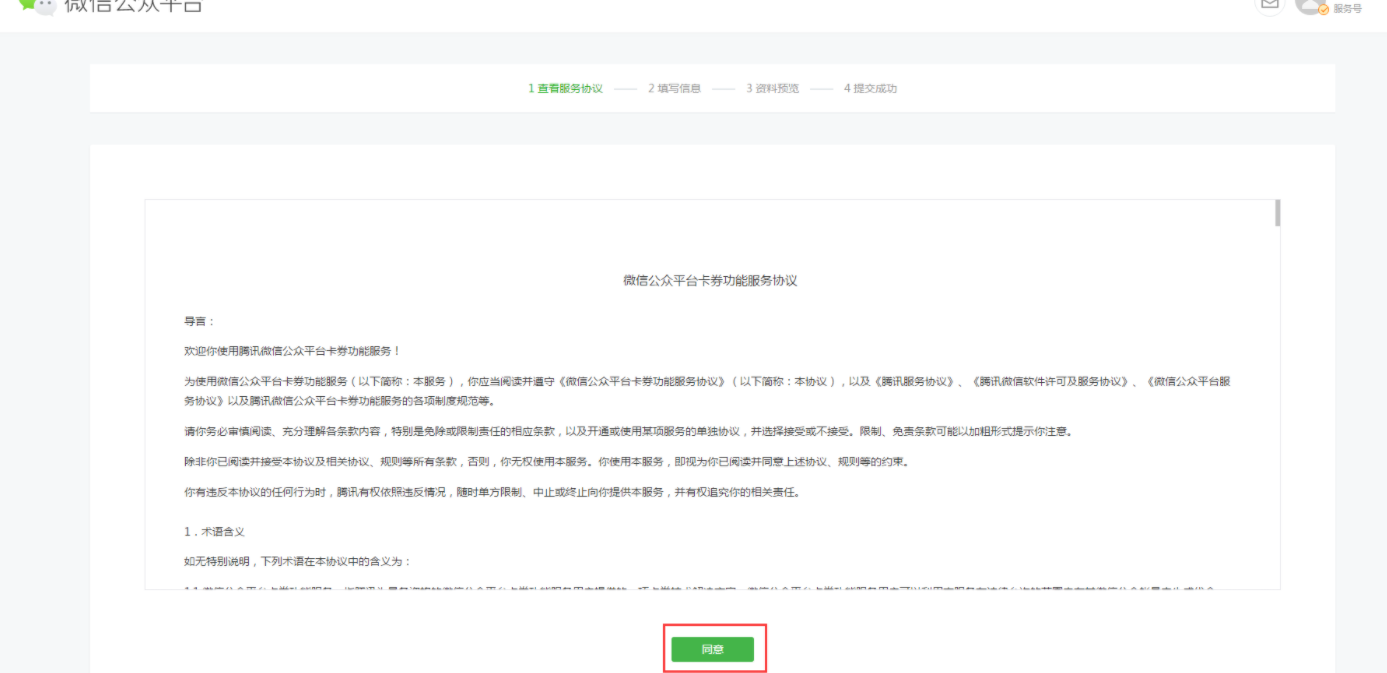Select step 3 资料预览
The height and width of the screenshot is (673, 1387).
pos(772,89)
